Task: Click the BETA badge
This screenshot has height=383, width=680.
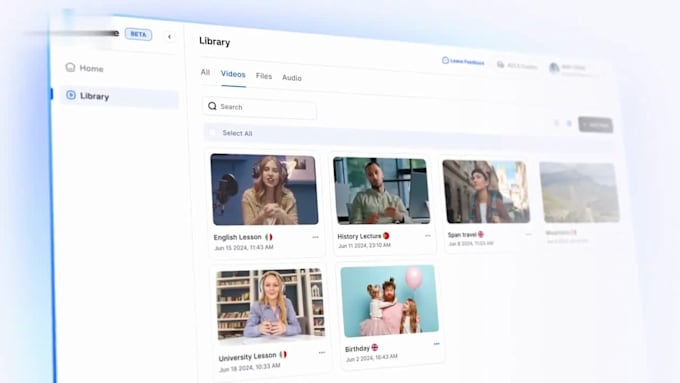Action: [138, 34]
